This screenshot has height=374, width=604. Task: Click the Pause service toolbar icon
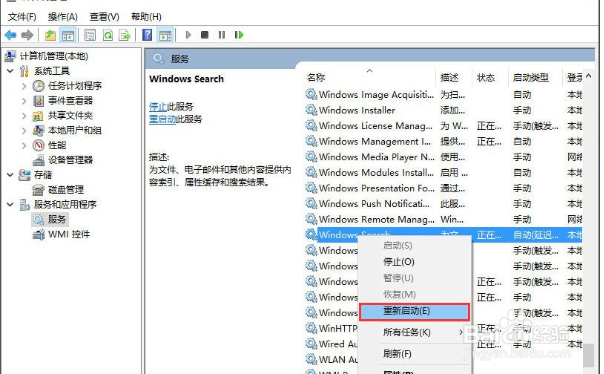(x=221, y=35)
